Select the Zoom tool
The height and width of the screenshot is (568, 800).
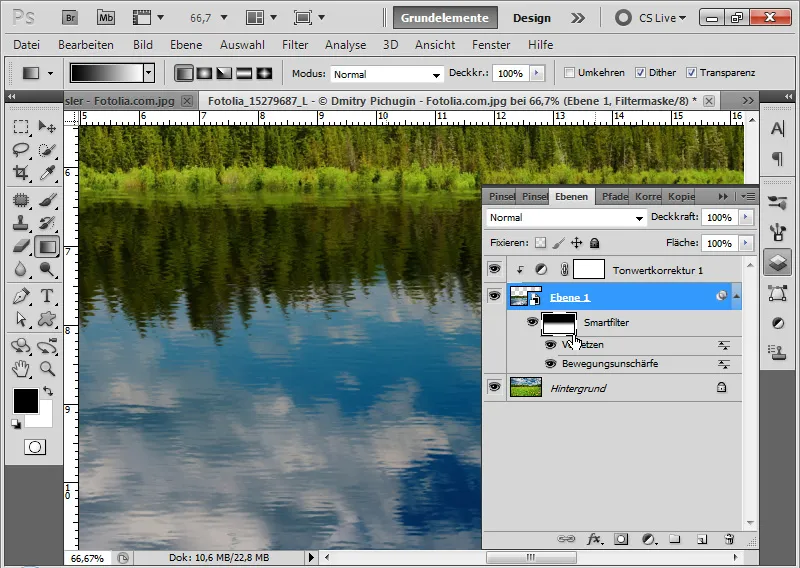[x=47, y=368]
